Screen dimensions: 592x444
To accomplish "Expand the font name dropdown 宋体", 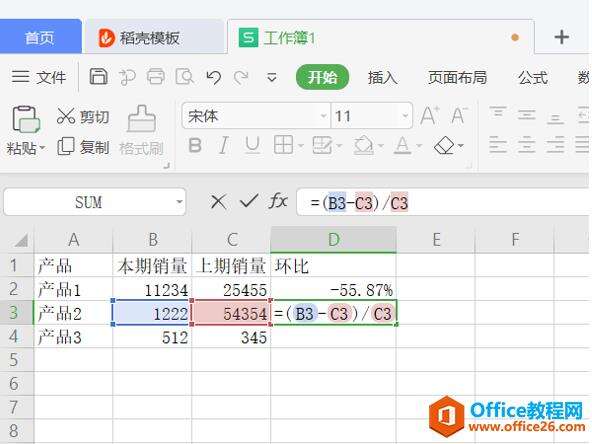I will [324, 116].
